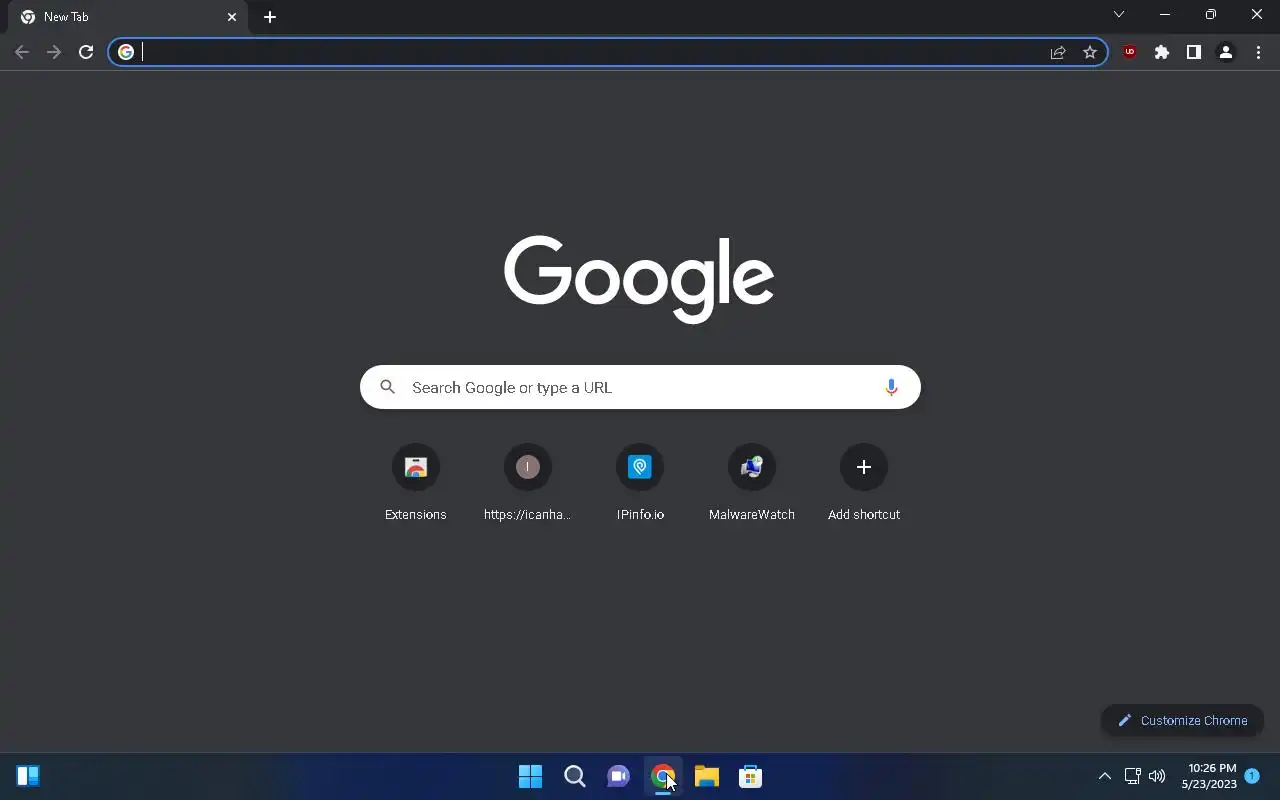Open the Widgets panel icon
The image size is (1280, 800).
(x=28, y=776)
